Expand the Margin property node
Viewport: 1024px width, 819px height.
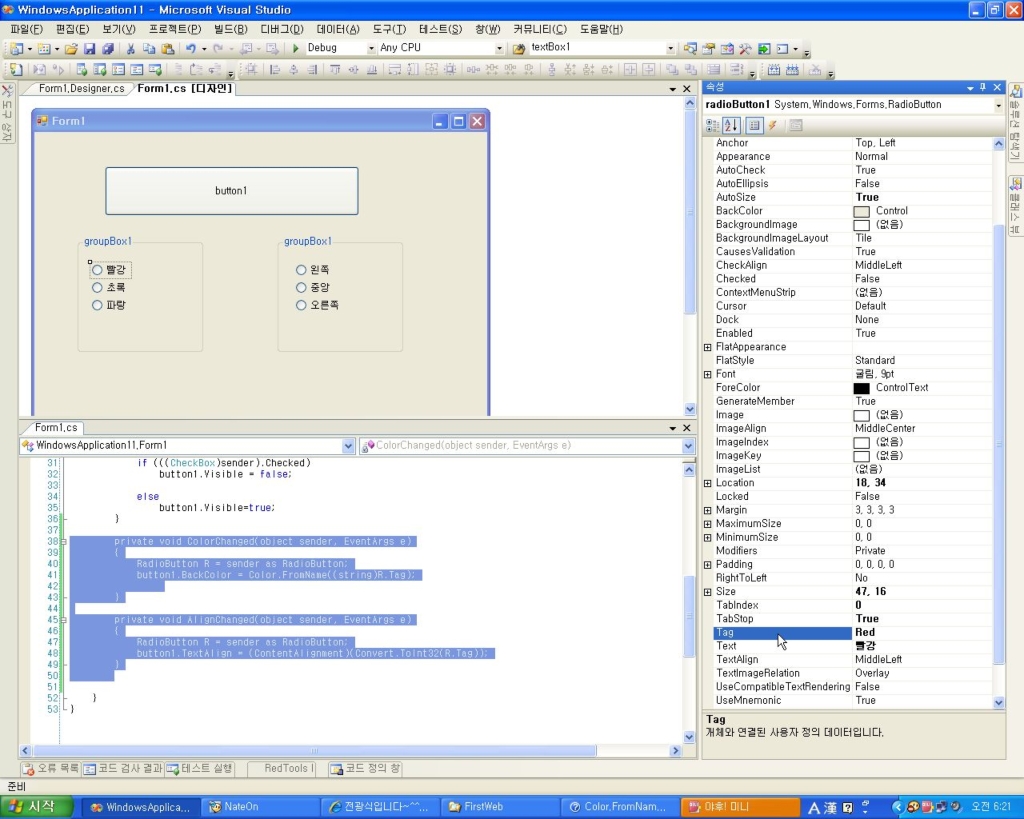coord(707,511)
